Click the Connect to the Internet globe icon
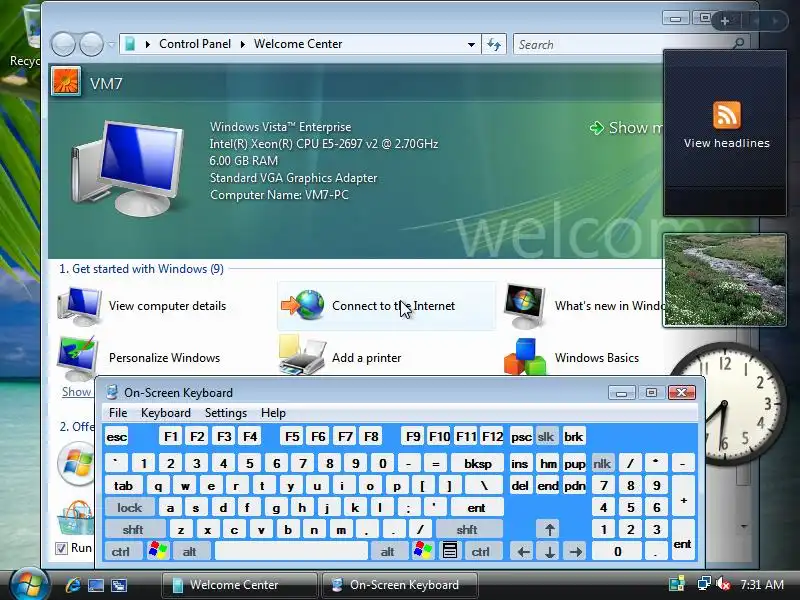The image size is (800, 600). click(303, 305)
